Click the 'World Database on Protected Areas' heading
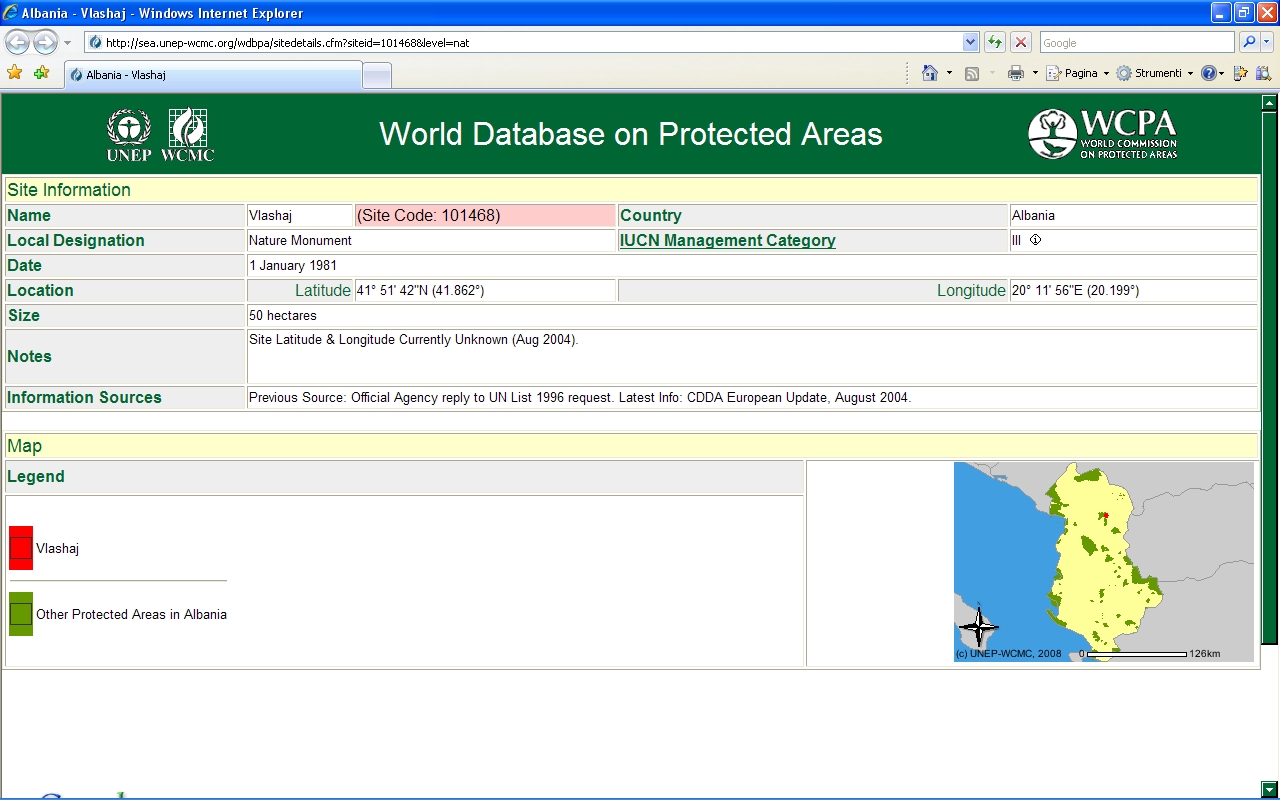 point(631,134)
